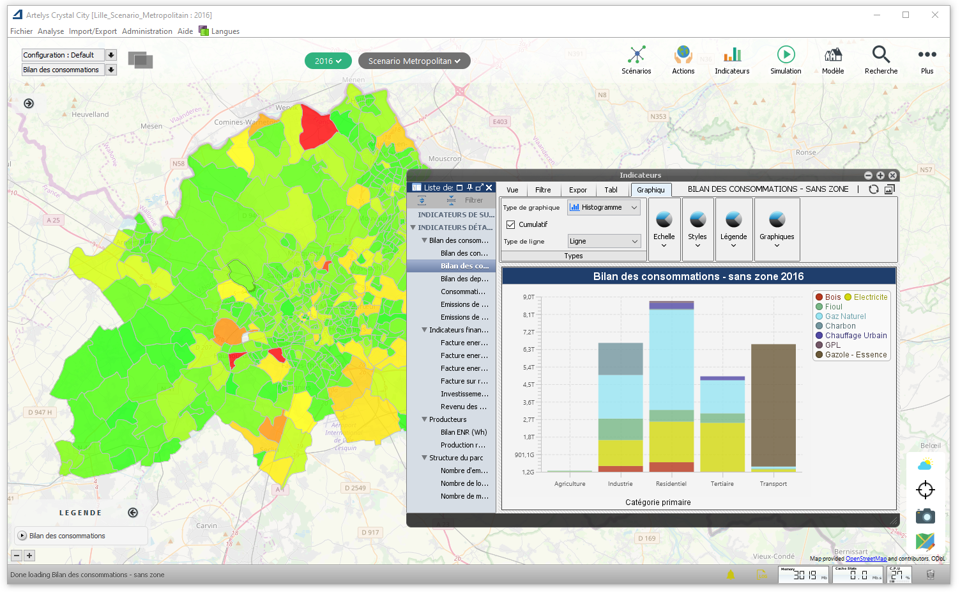Expand the Graphiques options
The width and height of the screenshot is (960, 592).
pyautogui.click(x=777, y=230)
